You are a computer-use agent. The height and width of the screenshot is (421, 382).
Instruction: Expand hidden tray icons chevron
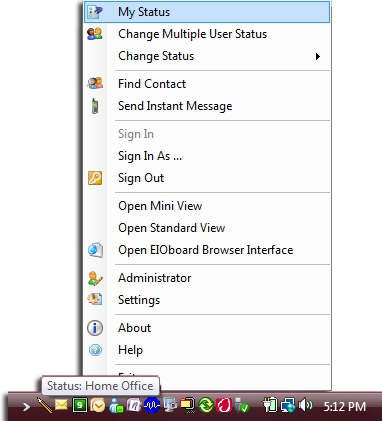pyautogui.click(x=26, y=407)
